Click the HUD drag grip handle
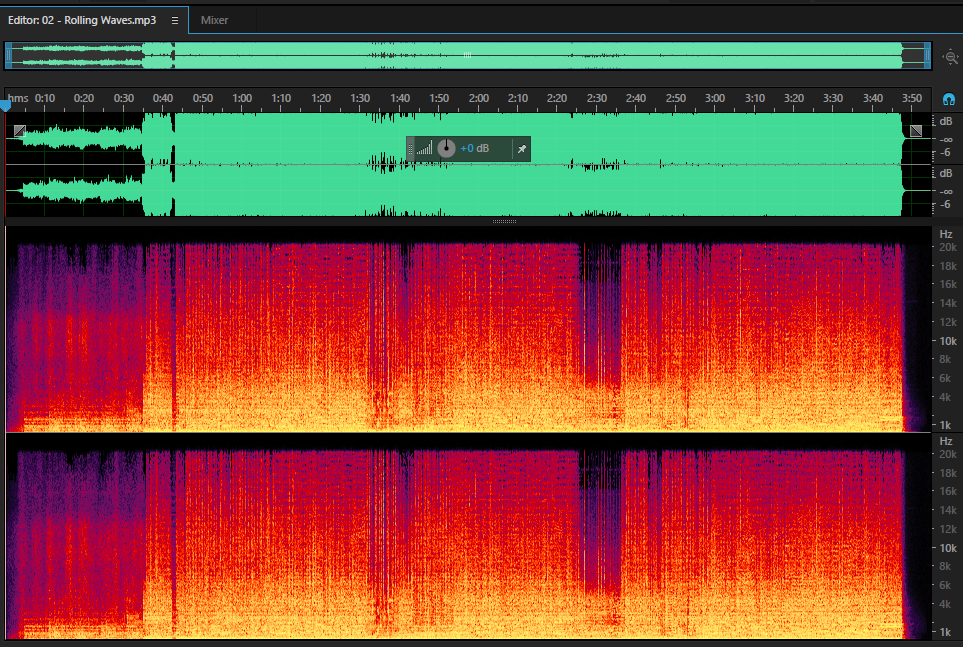Screen dimensions: 963x647 410,149
